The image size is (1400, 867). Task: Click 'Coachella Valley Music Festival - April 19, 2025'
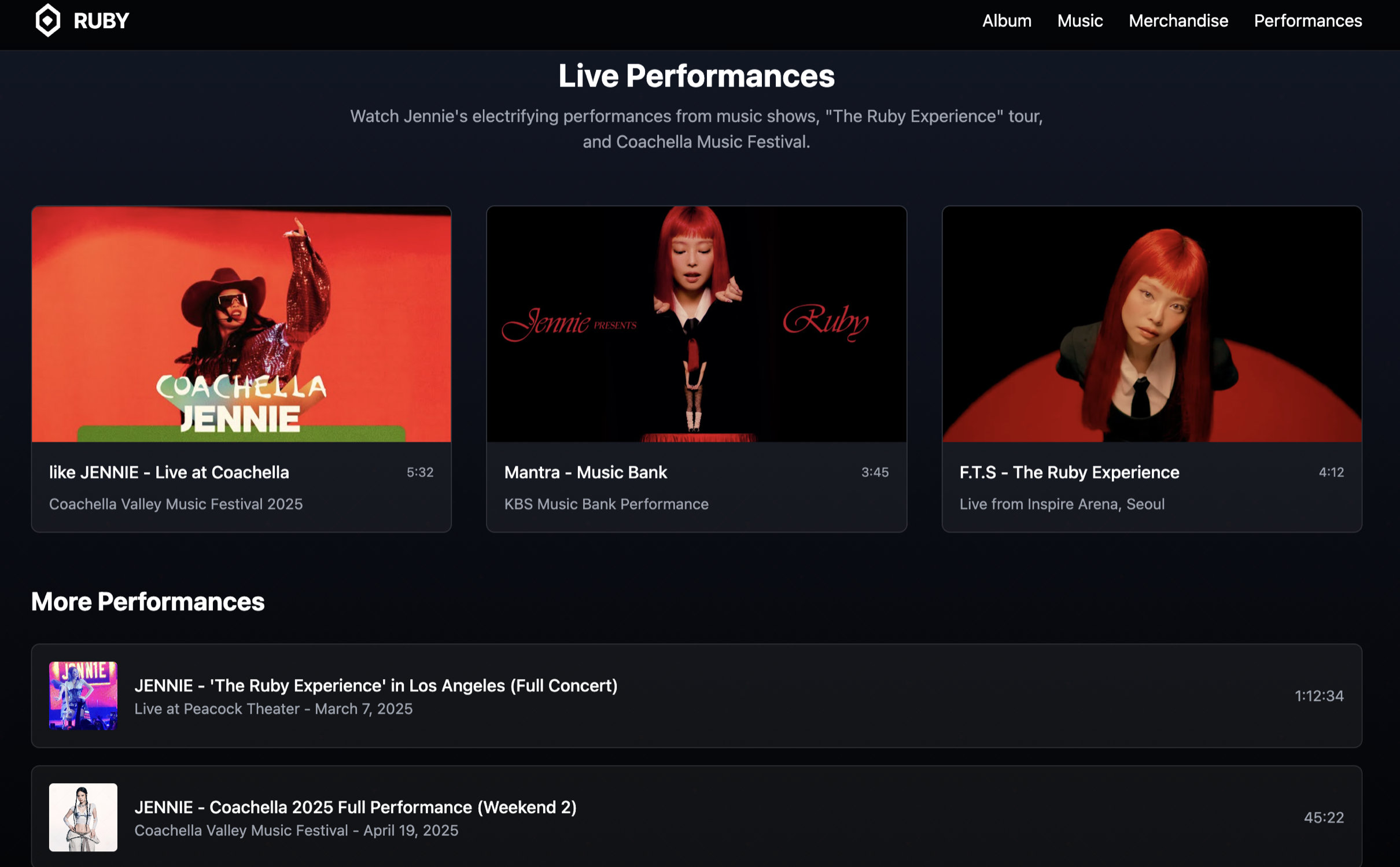click(x=296, y=831)
